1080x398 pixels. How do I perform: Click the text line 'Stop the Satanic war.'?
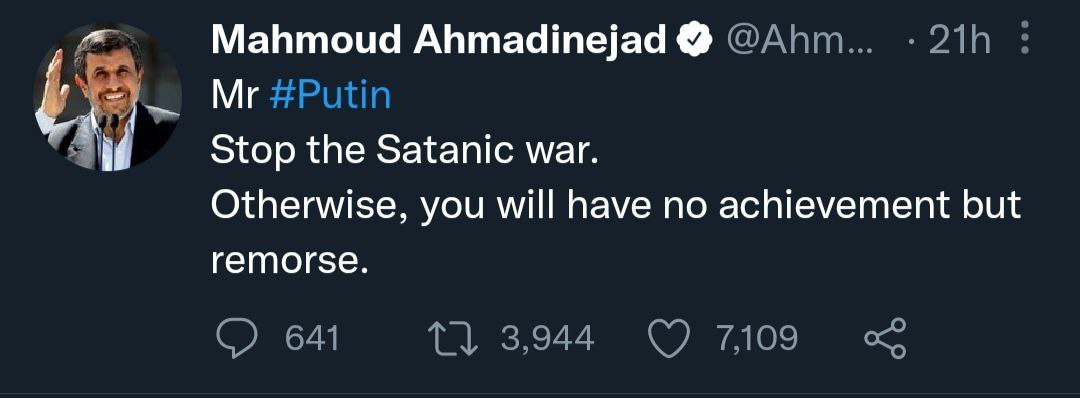click(402, 151)
